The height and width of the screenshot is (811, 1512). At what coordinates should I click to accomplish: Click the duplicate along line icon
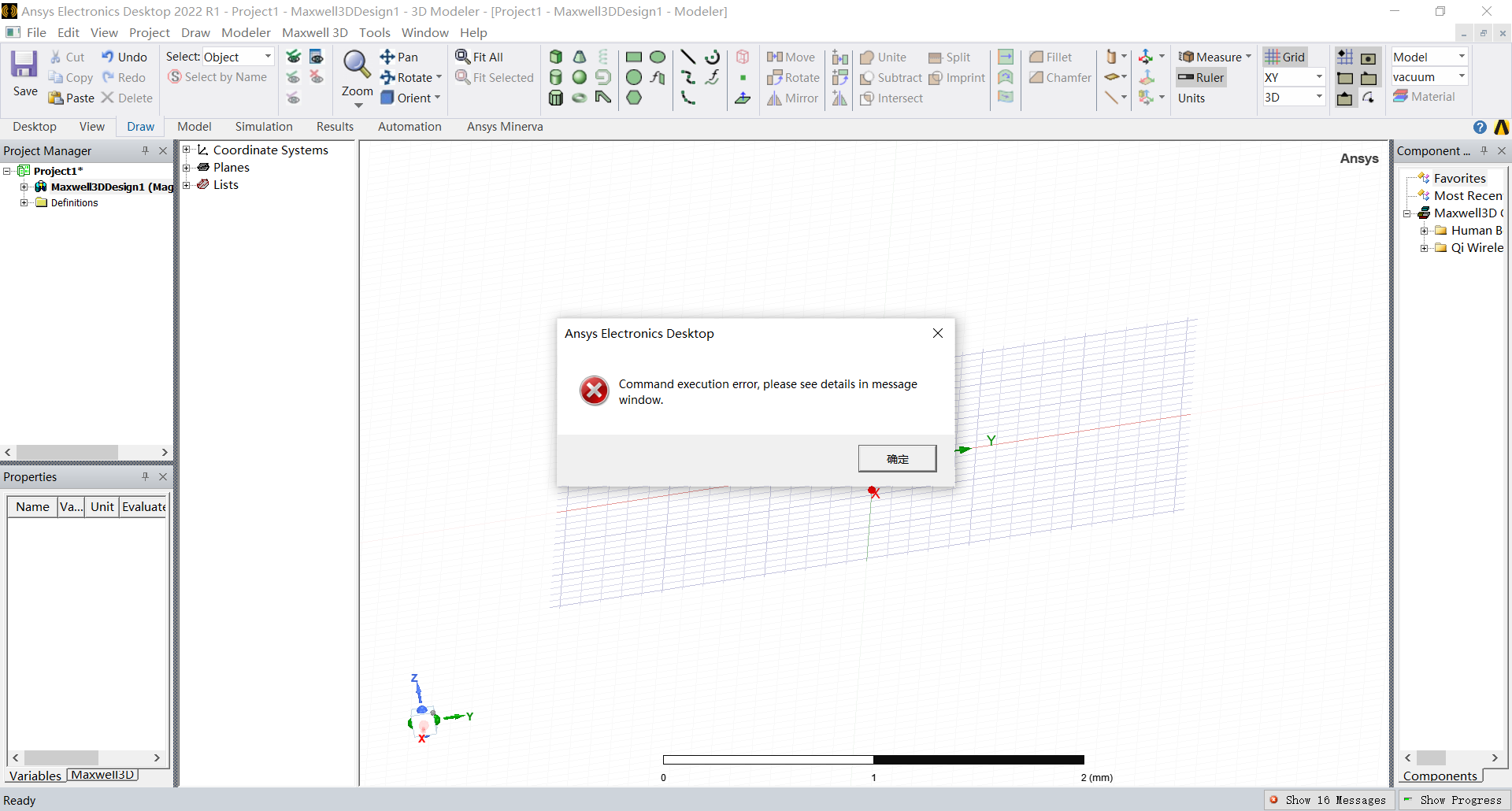point(840,57)
